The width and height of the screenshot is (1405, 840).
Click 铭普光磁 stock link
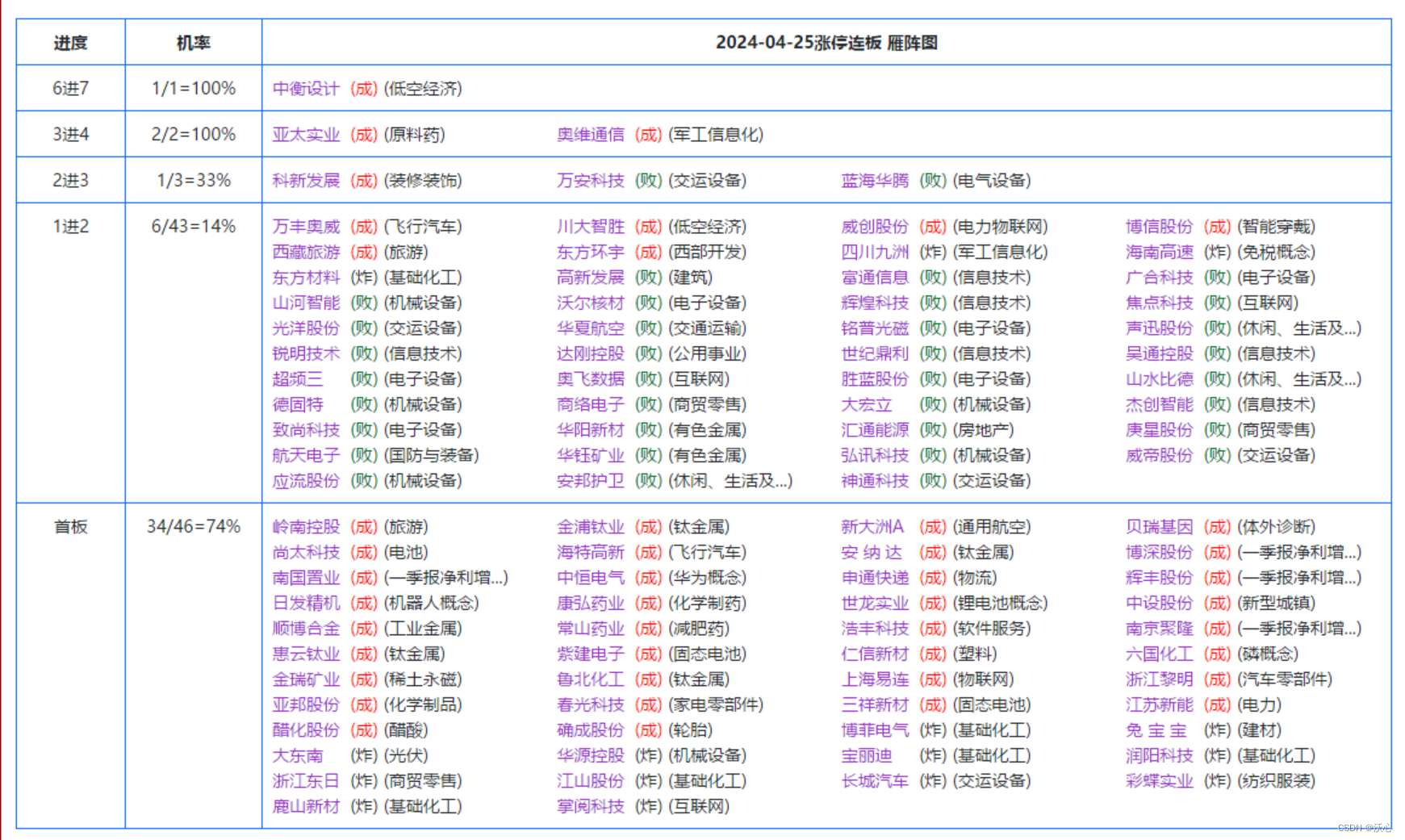point(875,328)
